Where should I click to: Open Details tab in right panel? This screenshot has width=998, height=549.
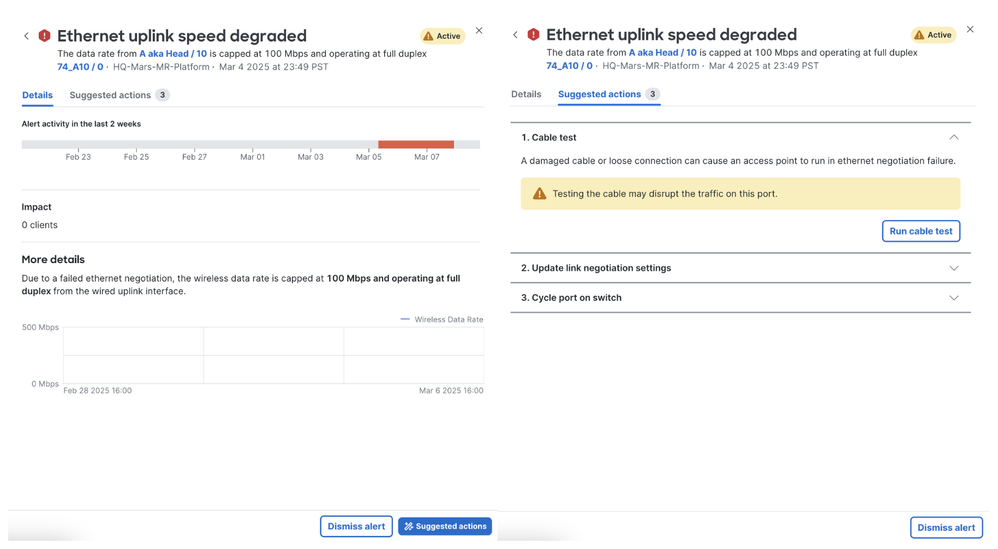tap(526, 94)
